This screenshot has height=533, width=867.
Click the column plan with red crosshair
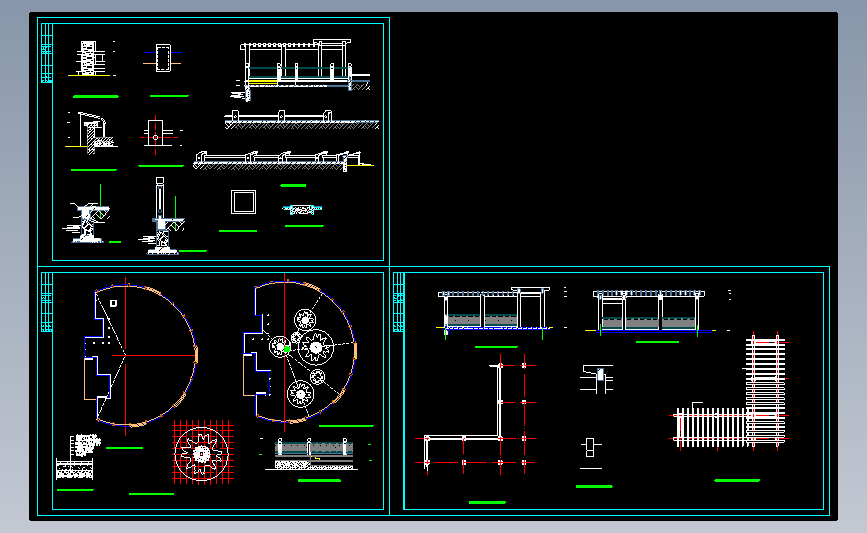[x=160, y=135]
